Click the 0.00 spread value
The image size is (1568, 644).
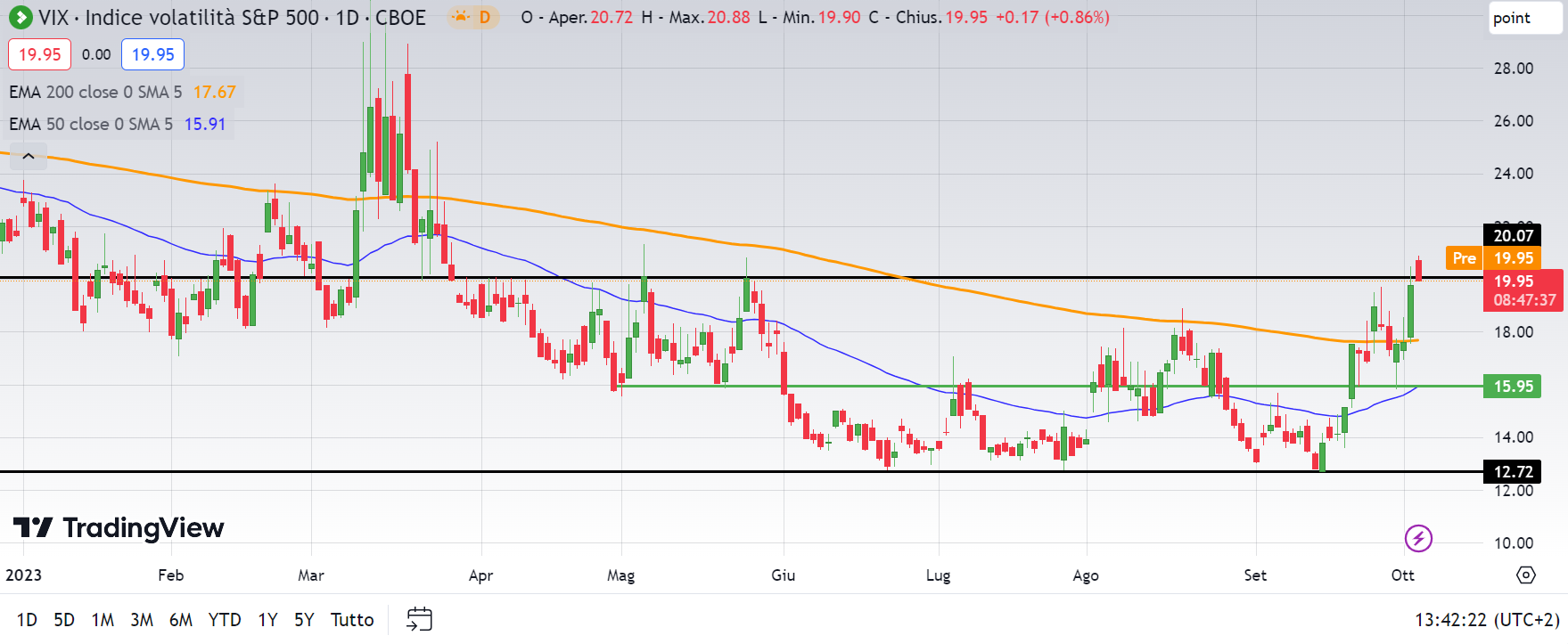96,54
